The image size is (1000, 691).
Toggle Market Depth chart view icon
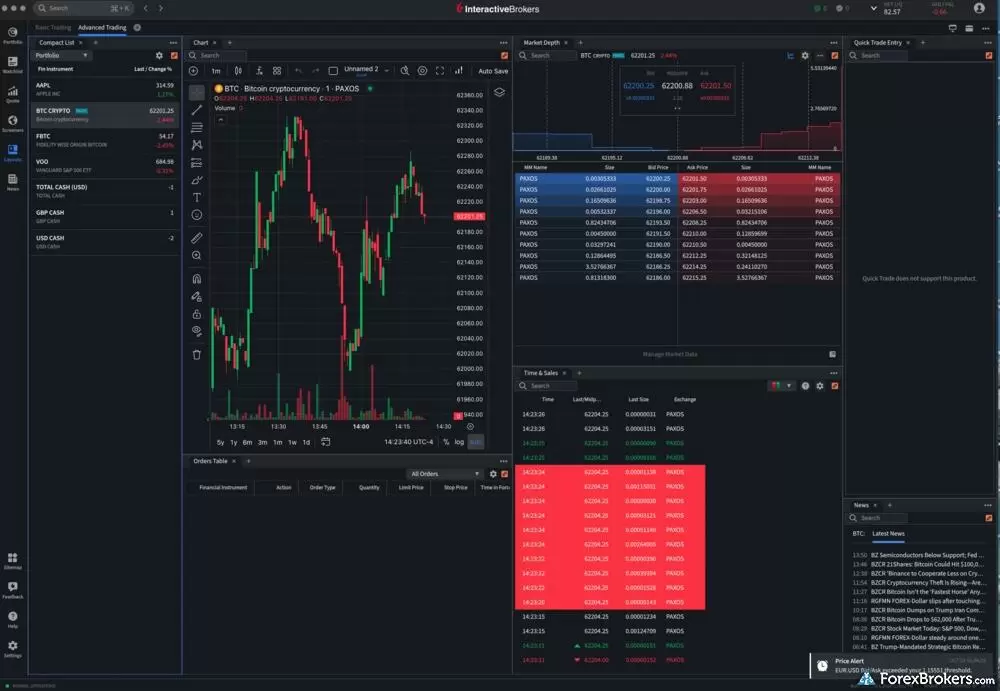click(790, 56)
